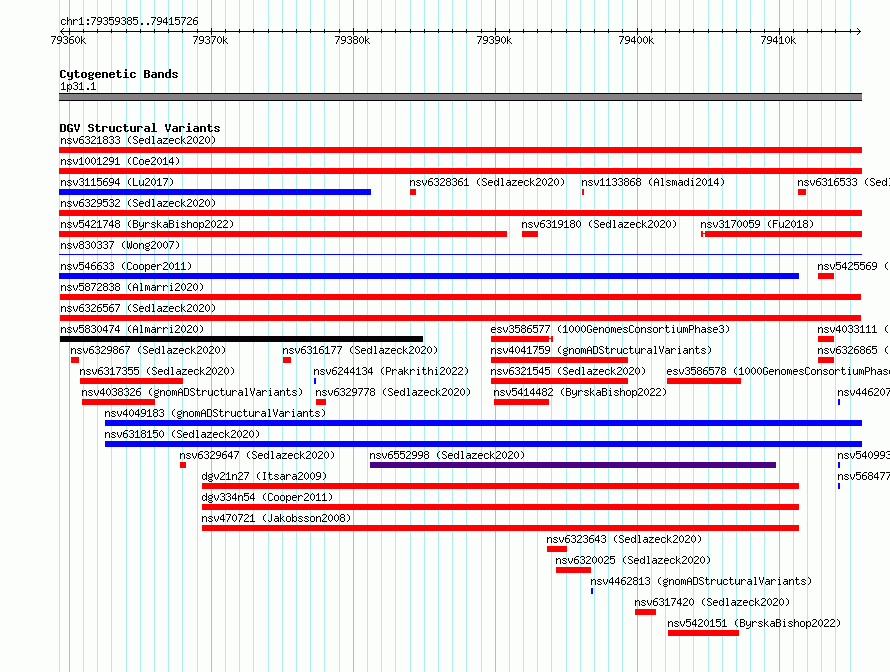Click the 79400k ruler position
The image size is (890, 672).
click(x=636, y=40)
